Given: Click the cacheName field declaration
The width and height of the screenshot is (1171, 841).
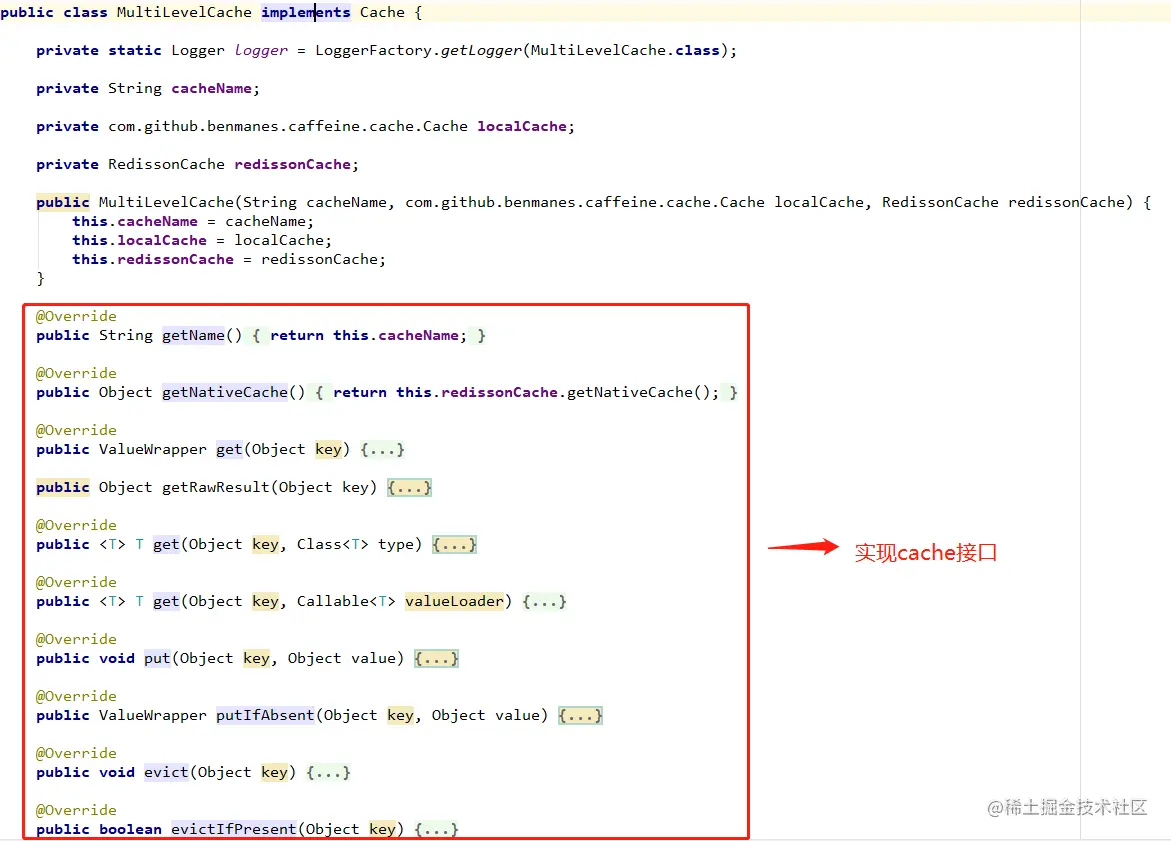Looking at the screenshot, I should coord(211,89).
